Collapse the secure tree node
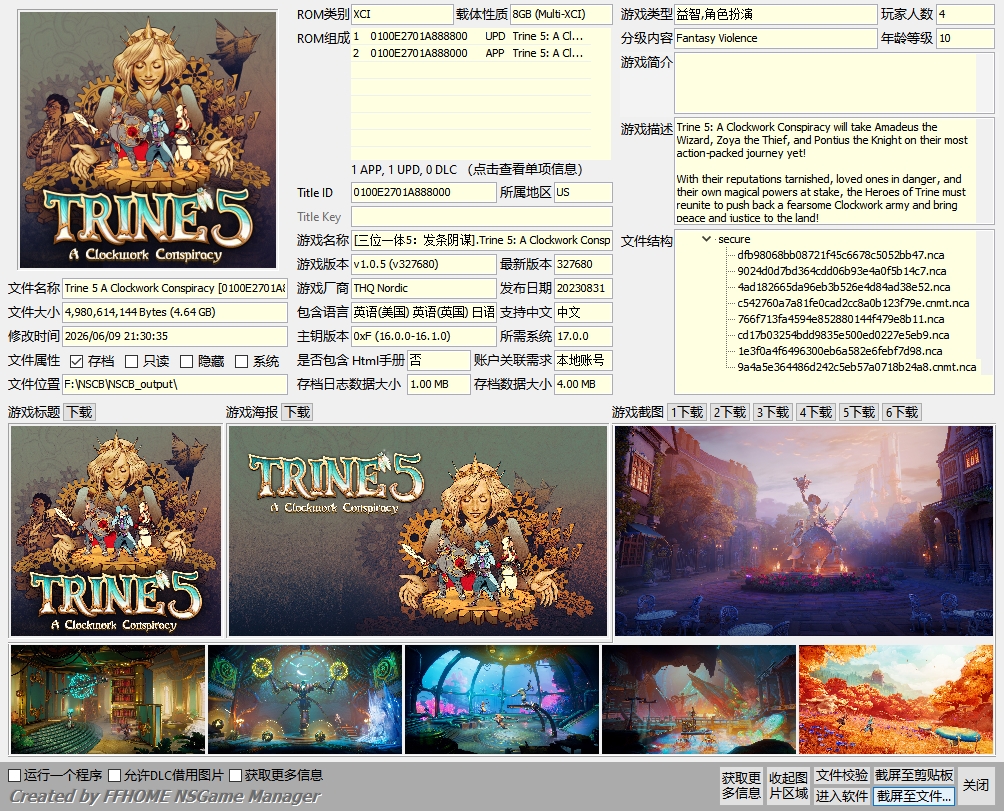Screen dimensions: 1004x811 click(706, 239)
